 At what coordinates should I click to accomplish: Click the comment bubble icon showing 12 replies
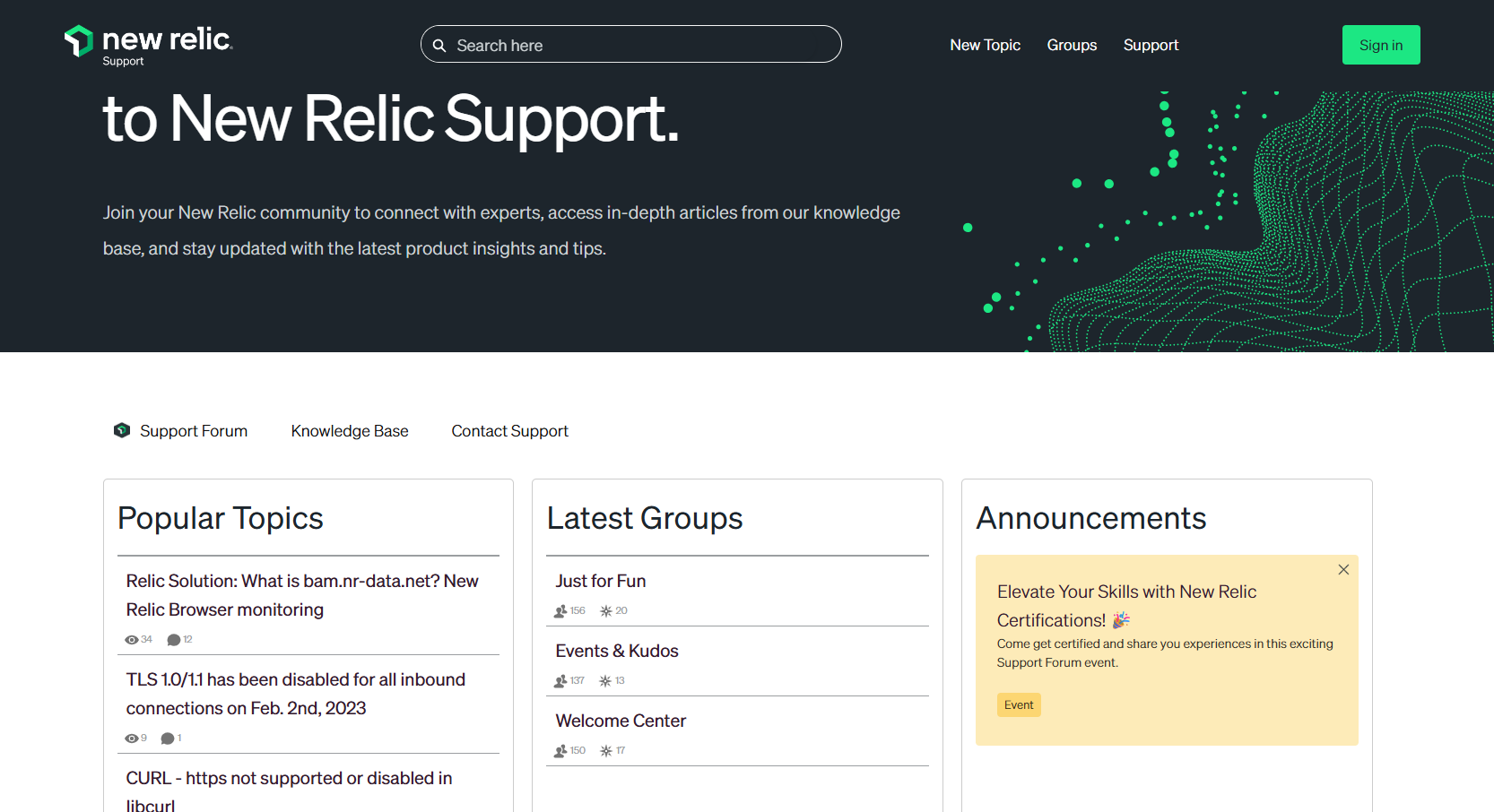tap(174, 639)
